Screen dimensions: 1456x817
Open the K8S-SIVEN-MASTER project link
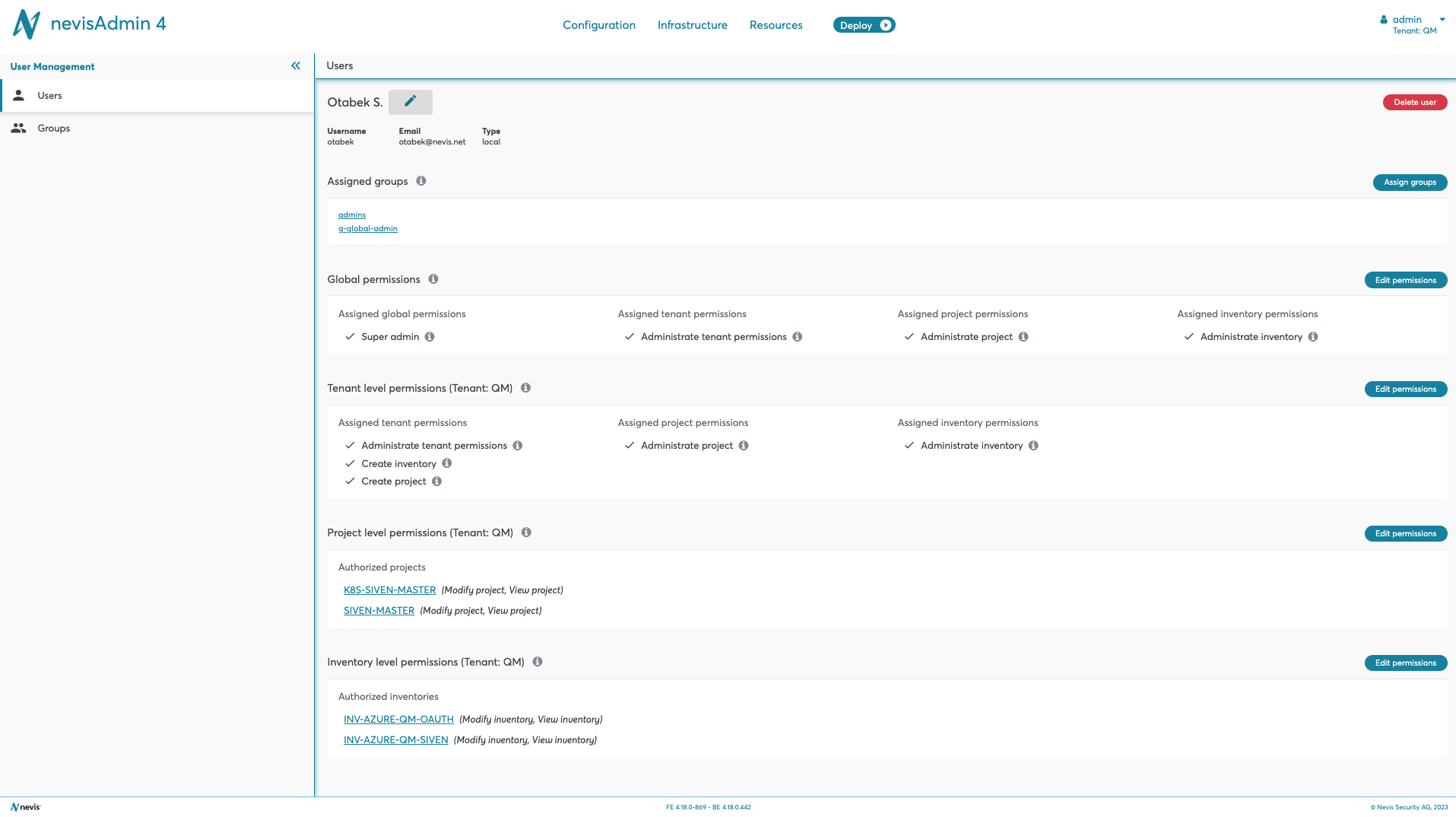point(389,590)
